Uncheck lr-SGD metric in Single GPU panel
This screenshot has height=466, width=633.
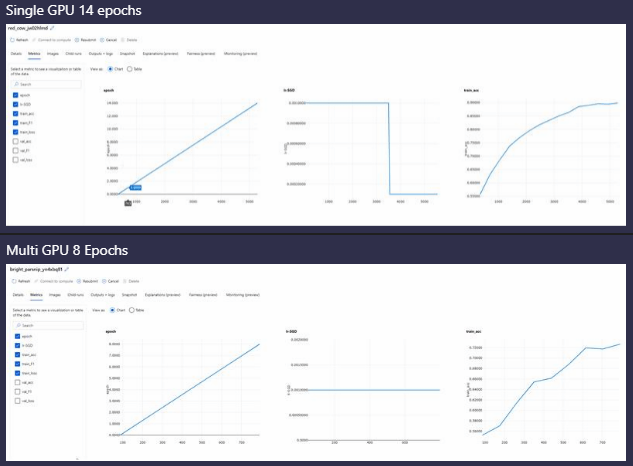[x=15, y=105]
